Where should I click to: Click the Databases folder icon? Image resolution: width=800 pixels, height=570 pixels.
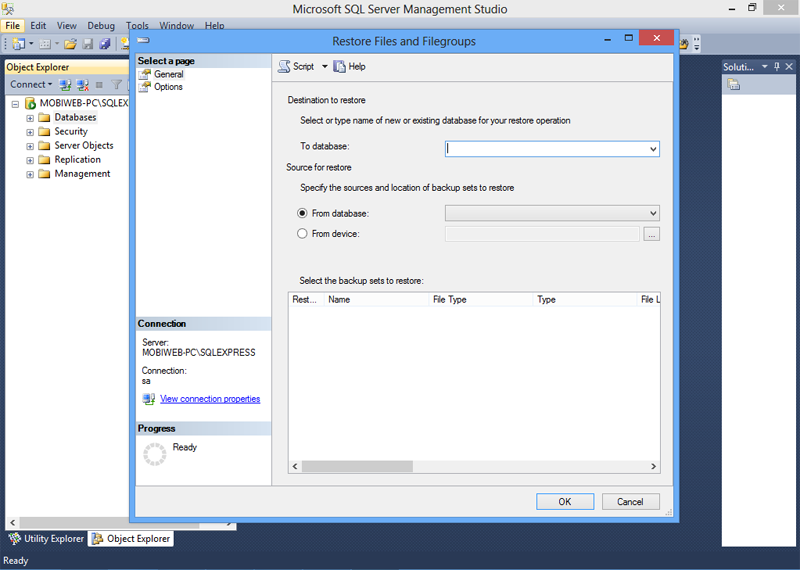[44, 117]
